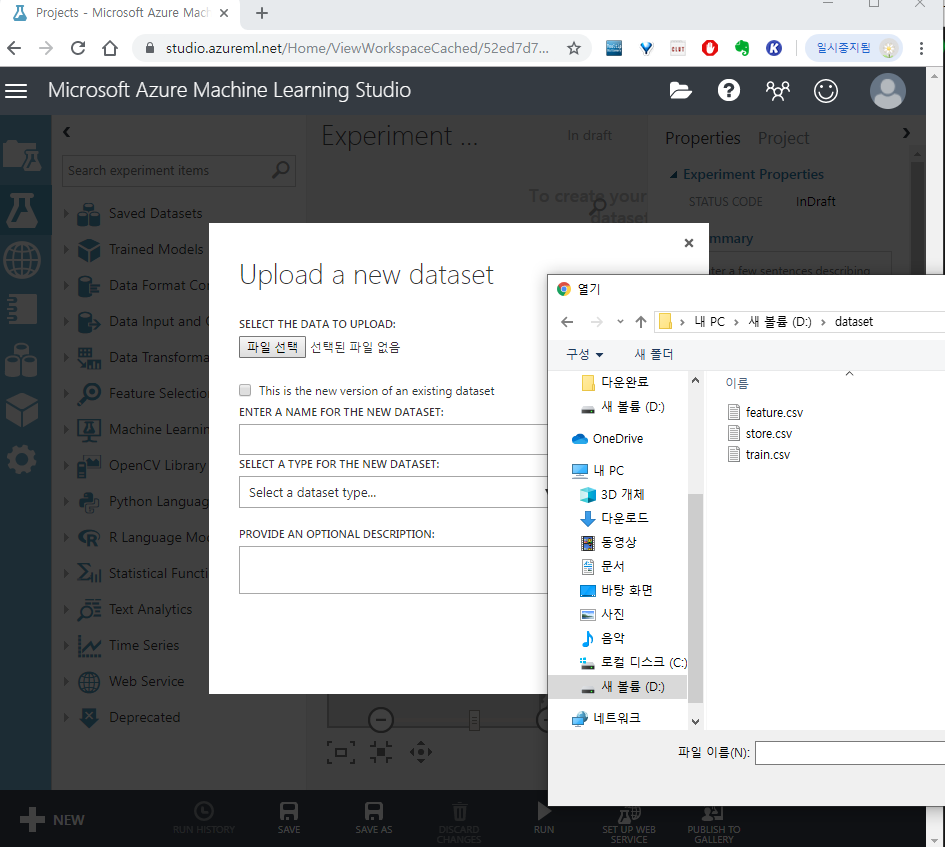Open a new browser tab
945x847 pixels.
pyautogui.click(x=262, y=13)
